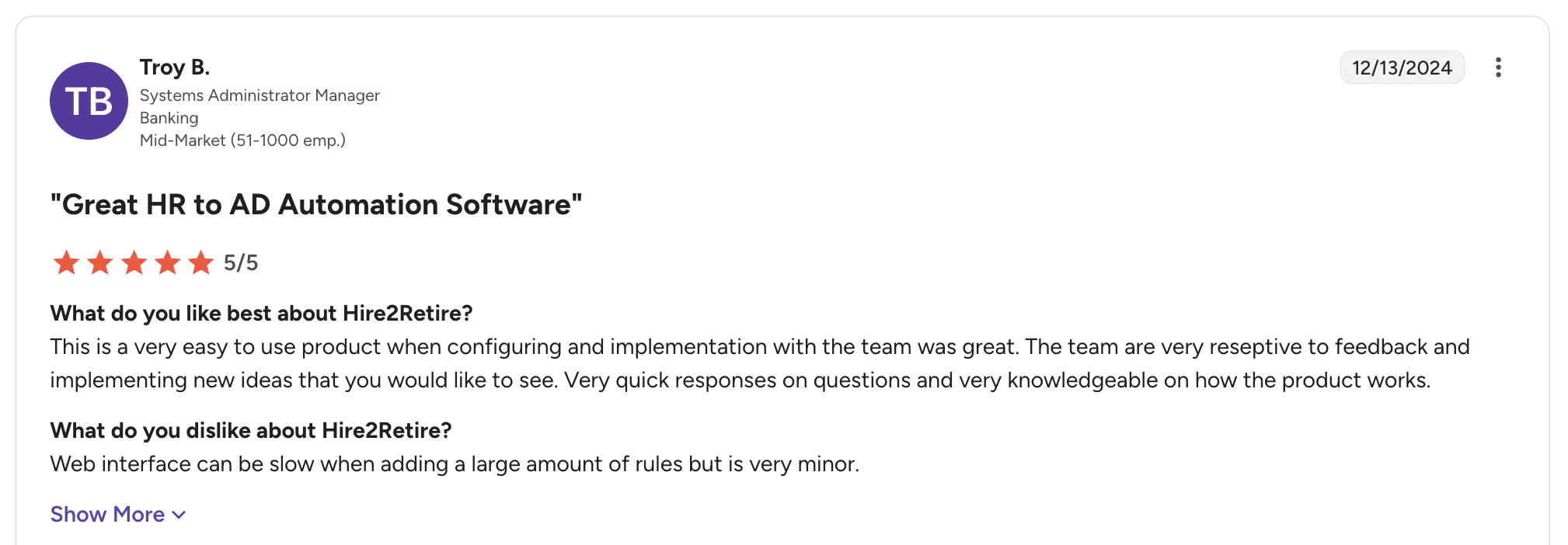Select the fourth rating star
The height and width of the screenshot is (545, 1568).
tap(167, 262)
